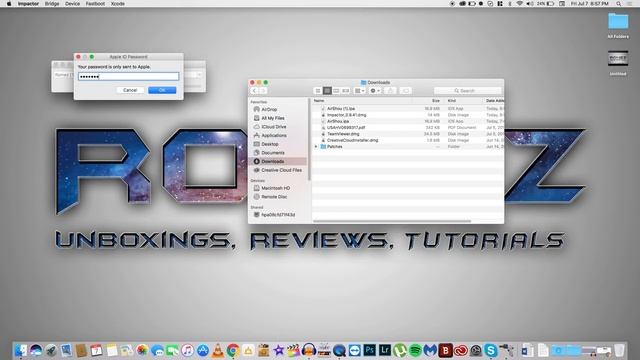Go back in the Finder Downloads window

click(x=254, y=91)
